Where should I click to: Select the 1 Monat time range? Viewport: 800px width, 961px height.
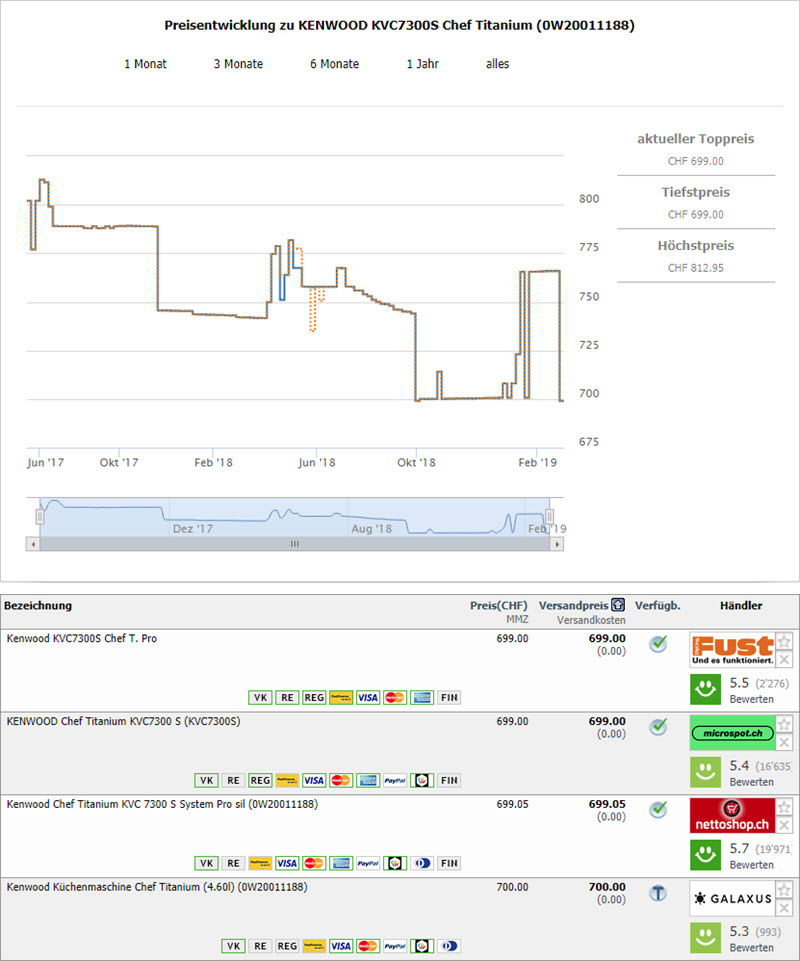[x=145, y=64]
